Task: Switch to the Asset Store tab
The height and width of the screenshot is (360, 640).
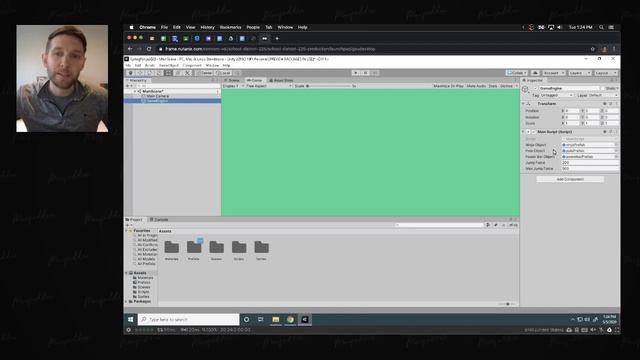Action: [x=281, y=80]
